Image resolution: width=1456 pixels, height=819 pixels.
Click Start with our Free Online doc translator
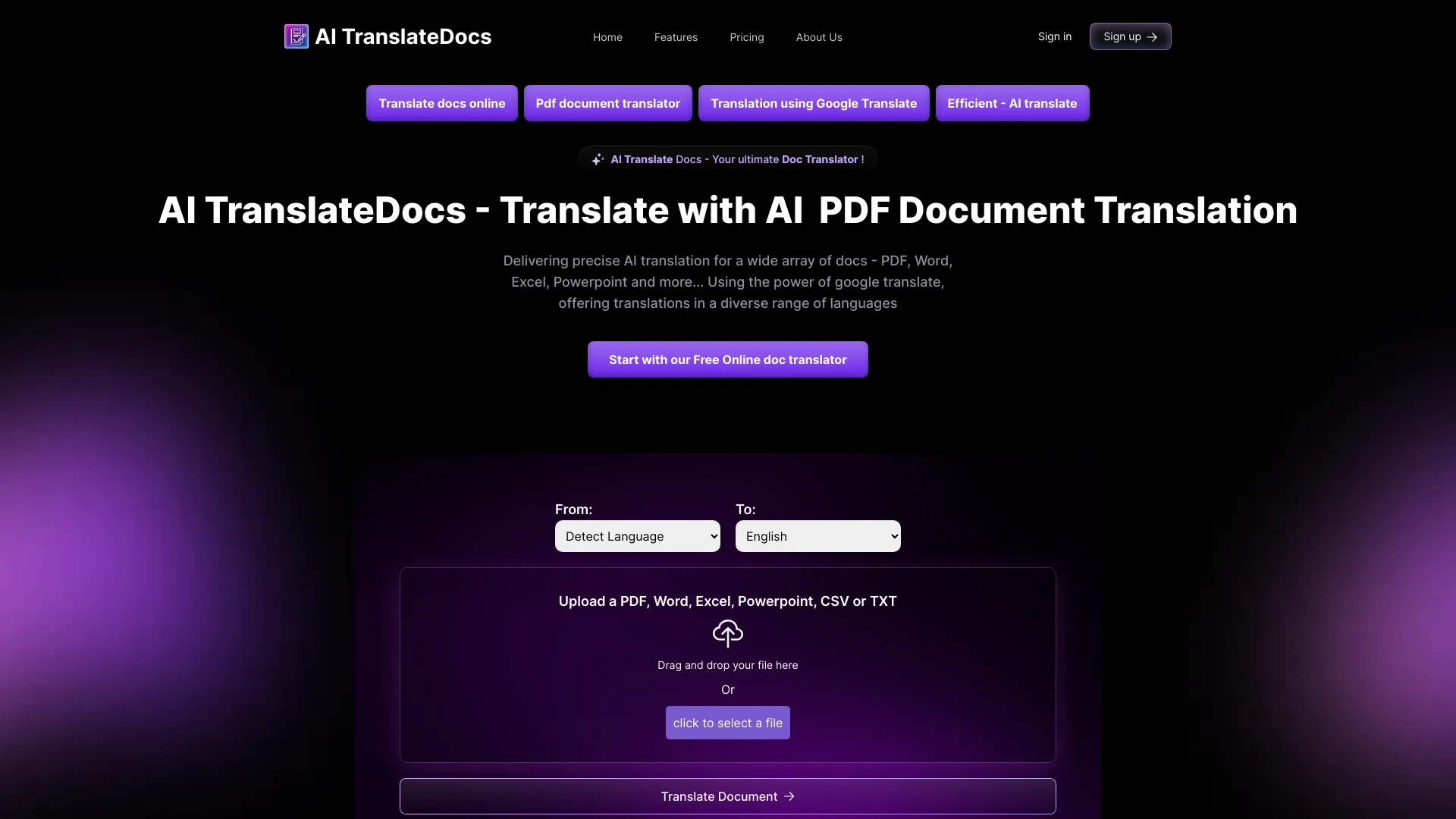tap(727, 359)
